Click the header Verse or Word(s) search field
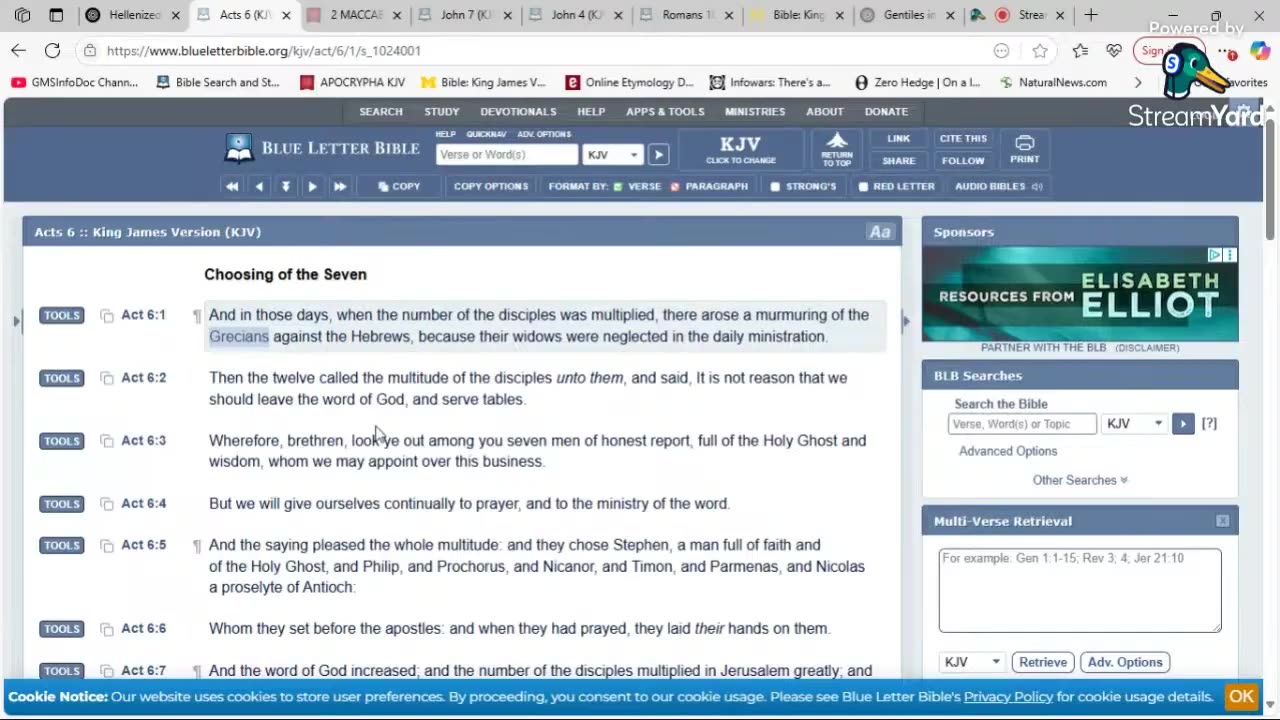The width and height of the screenshot is (1280, 720). click(x=507, y=155)
